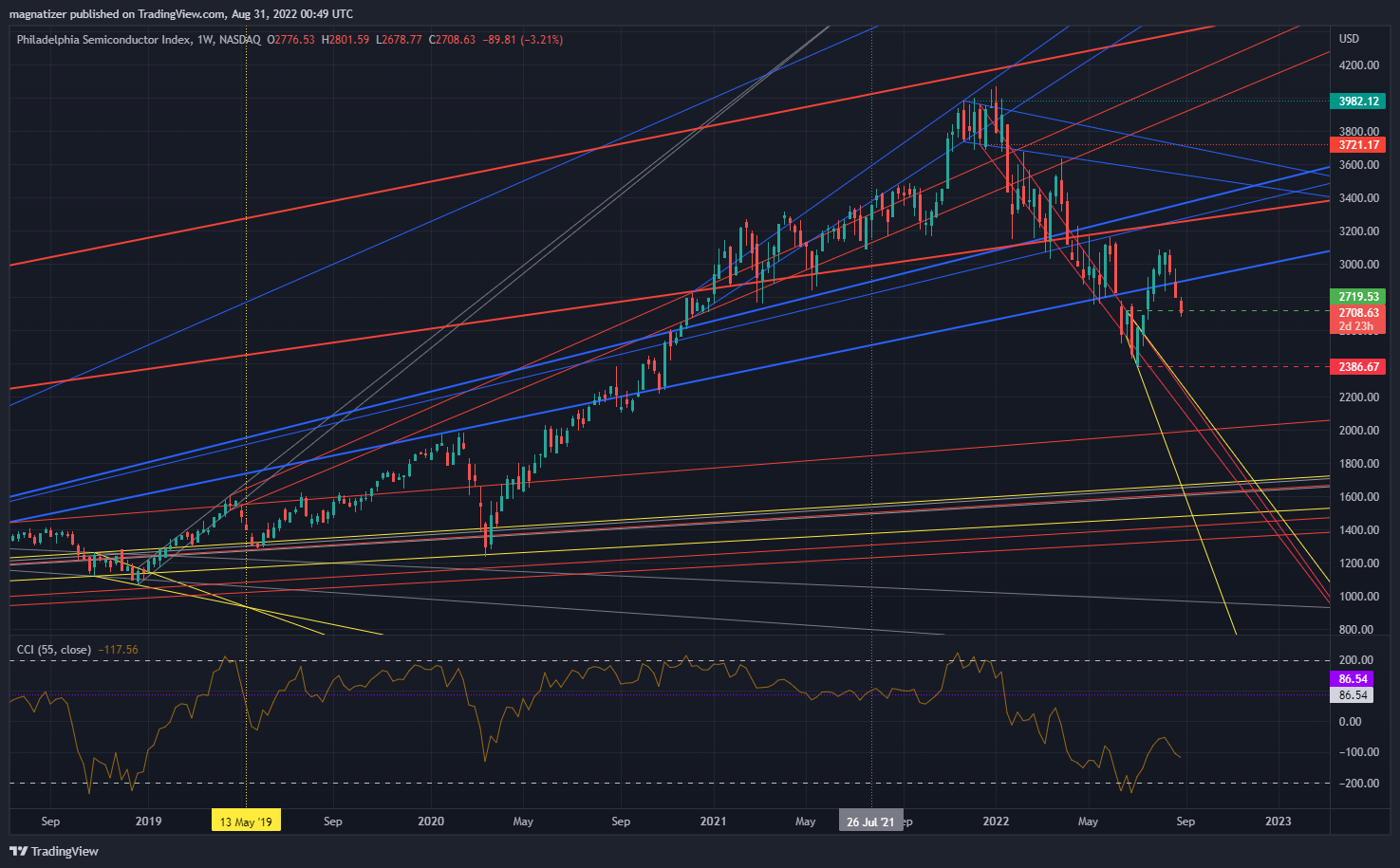The height and width of the screenshot is (868, 1400).
Task: Click the 200.00 CCI scale label
Action: (1356, 660)
